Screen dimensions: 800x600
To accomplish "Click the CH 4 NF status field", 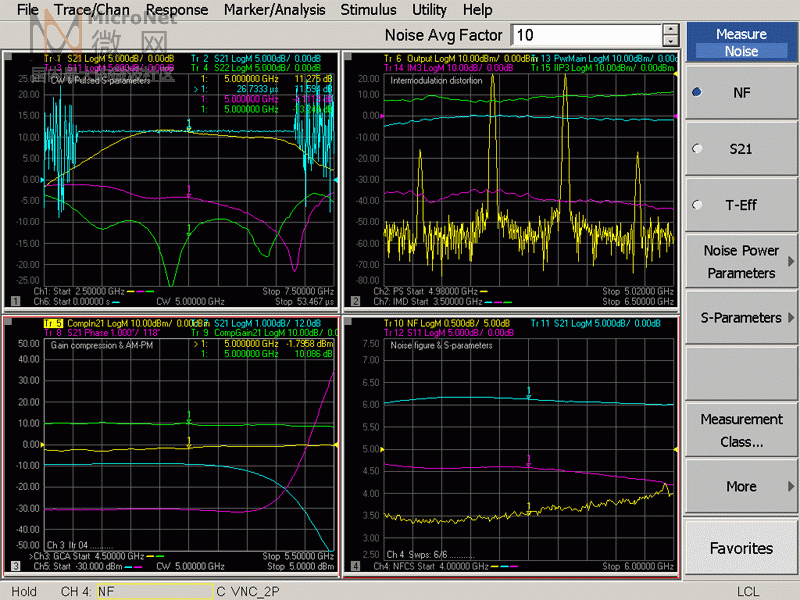I will 155,591.
